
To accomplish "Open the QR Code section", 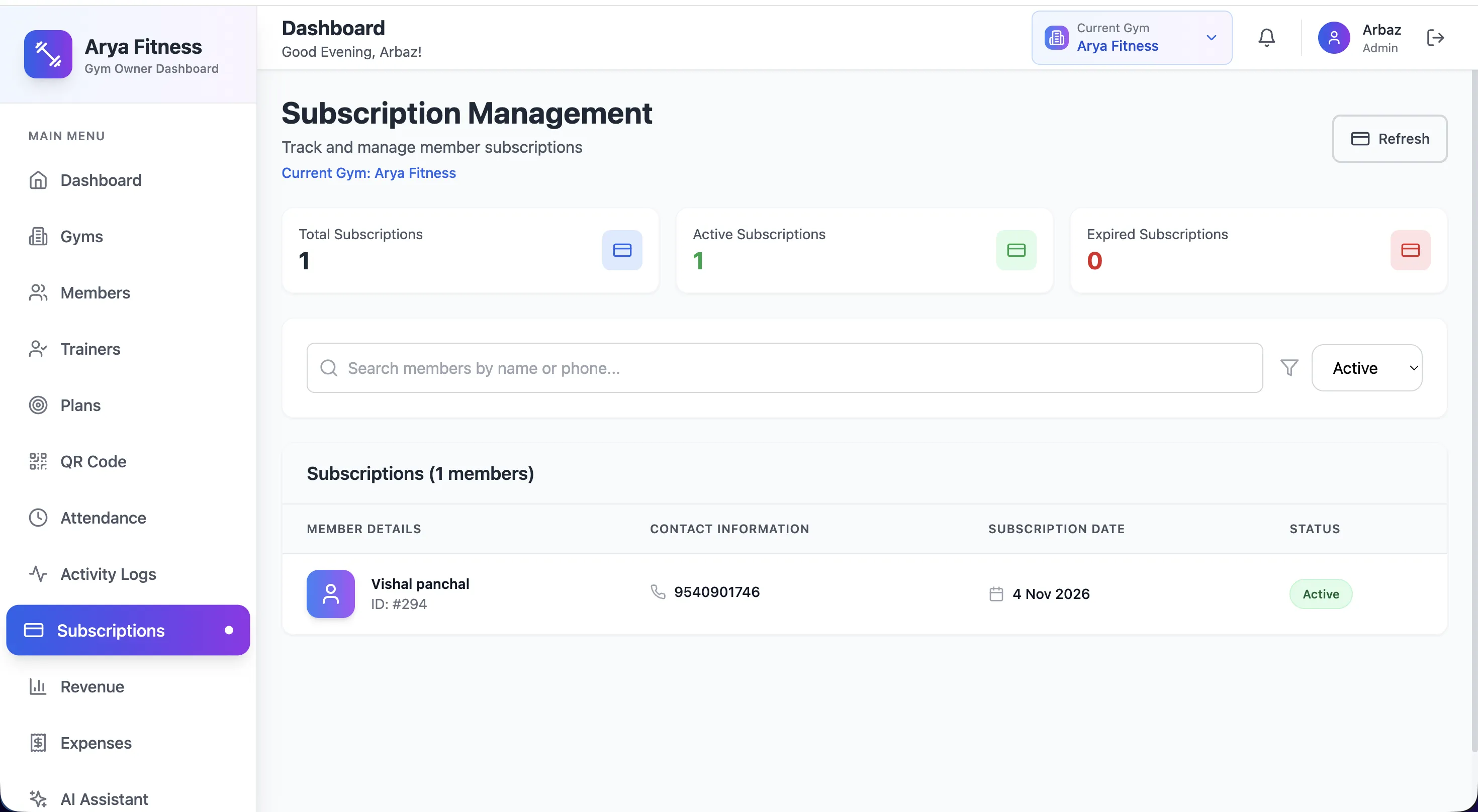I will (x=94, y=461).
